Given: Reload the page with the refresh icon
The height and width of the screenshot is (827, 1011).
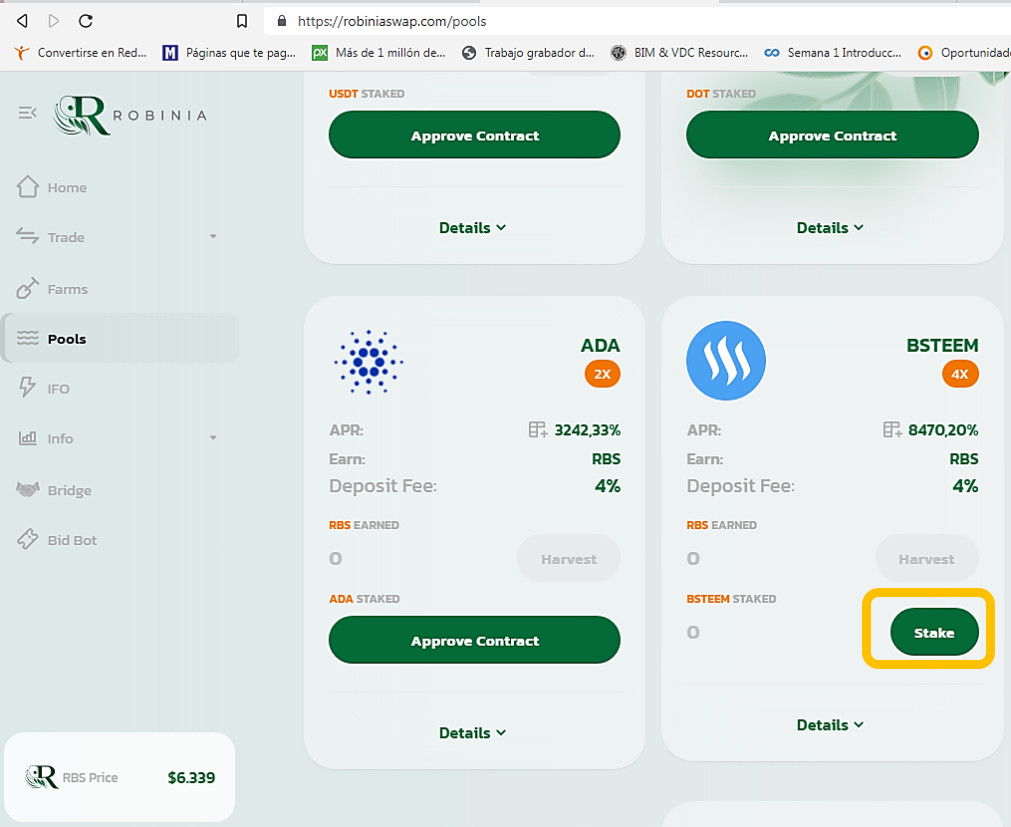Looking at the screenshot, I should tap(85, 21).
